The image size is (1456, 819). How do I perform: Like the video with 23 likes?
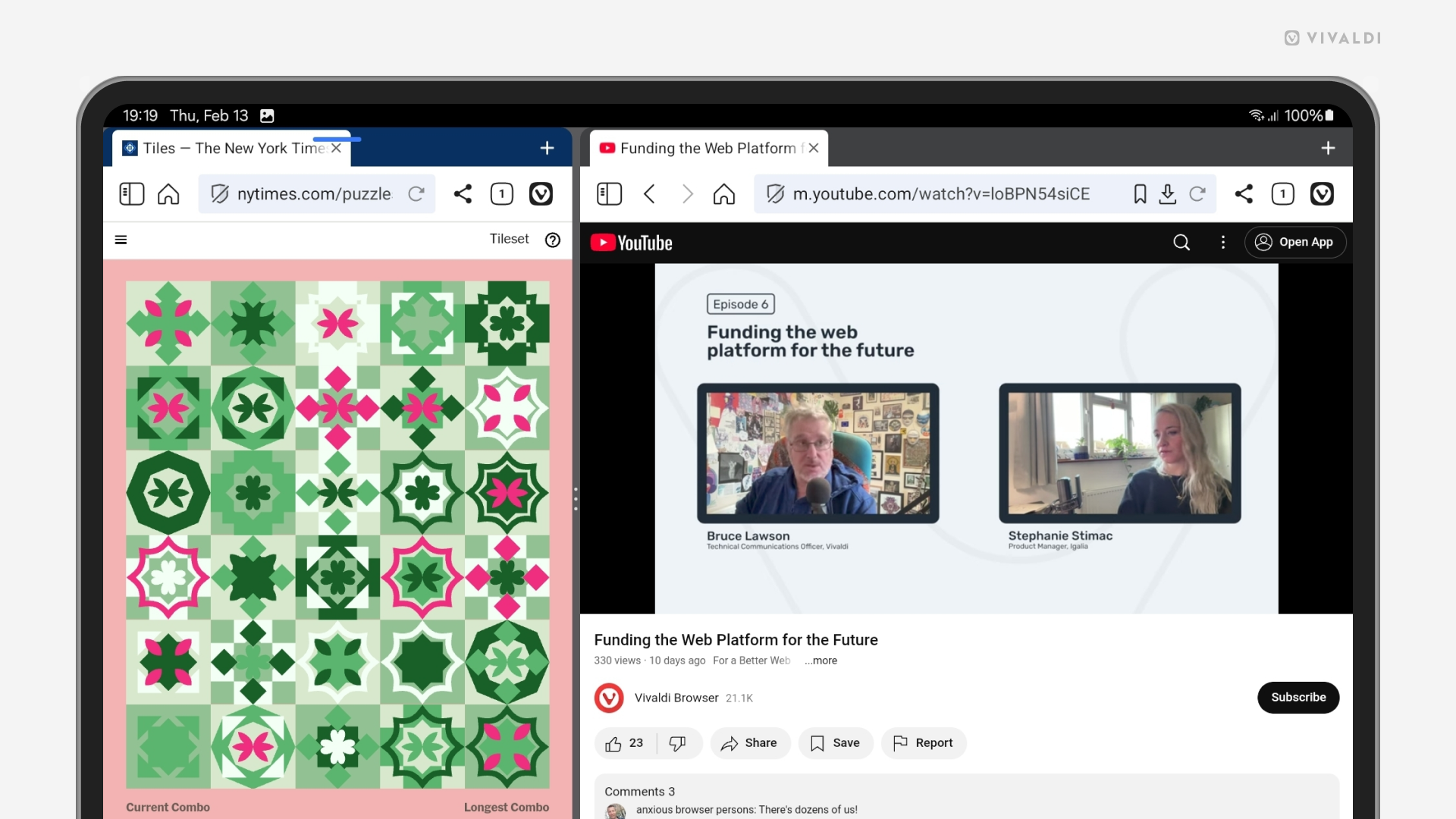pos(625,743)
